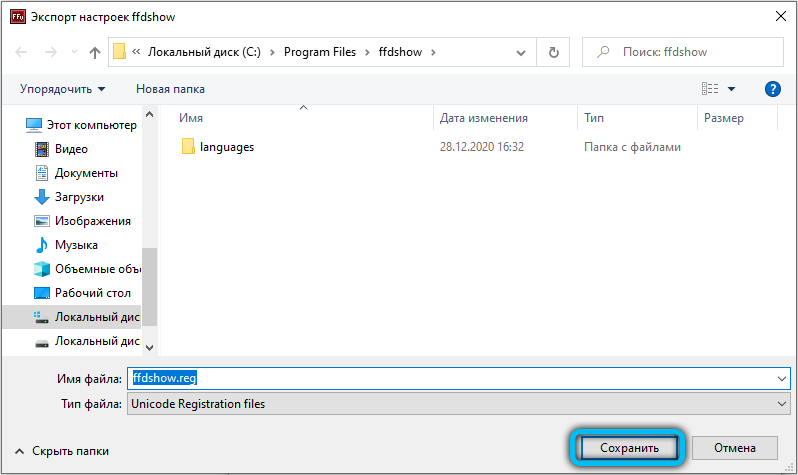
Task: Click the languages folder icon
Action: coord(188,147)
